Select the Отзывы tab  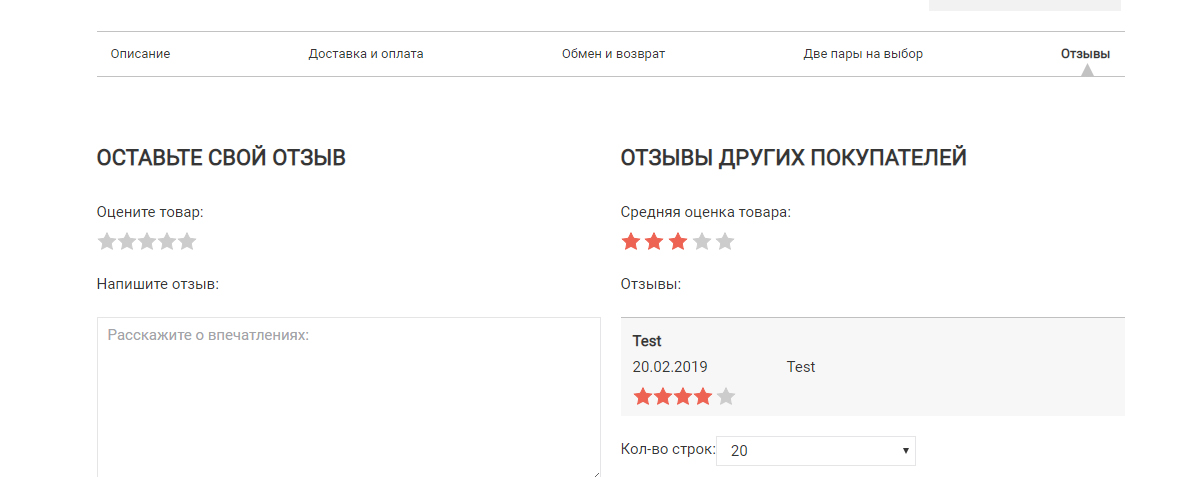point(1085,54)
